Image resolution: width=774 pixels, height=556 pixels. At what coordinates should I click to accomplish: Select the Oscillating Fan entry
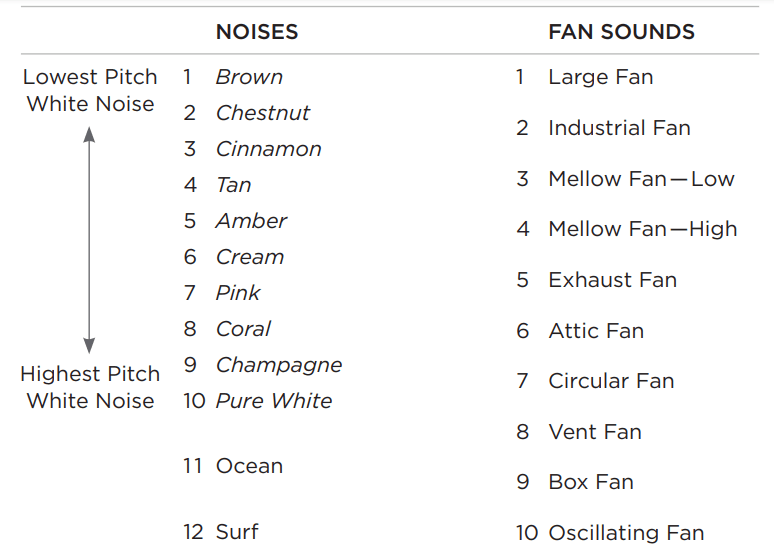[626, 533]
